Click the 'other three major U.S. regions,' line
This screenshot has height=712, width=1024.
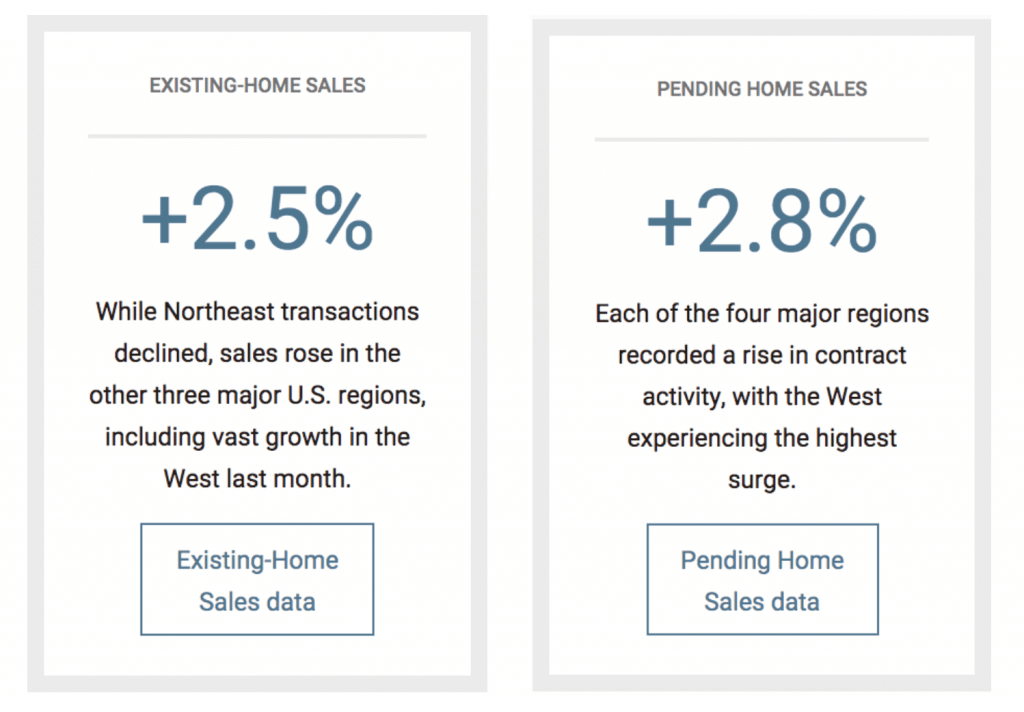(x=257, y=395)
